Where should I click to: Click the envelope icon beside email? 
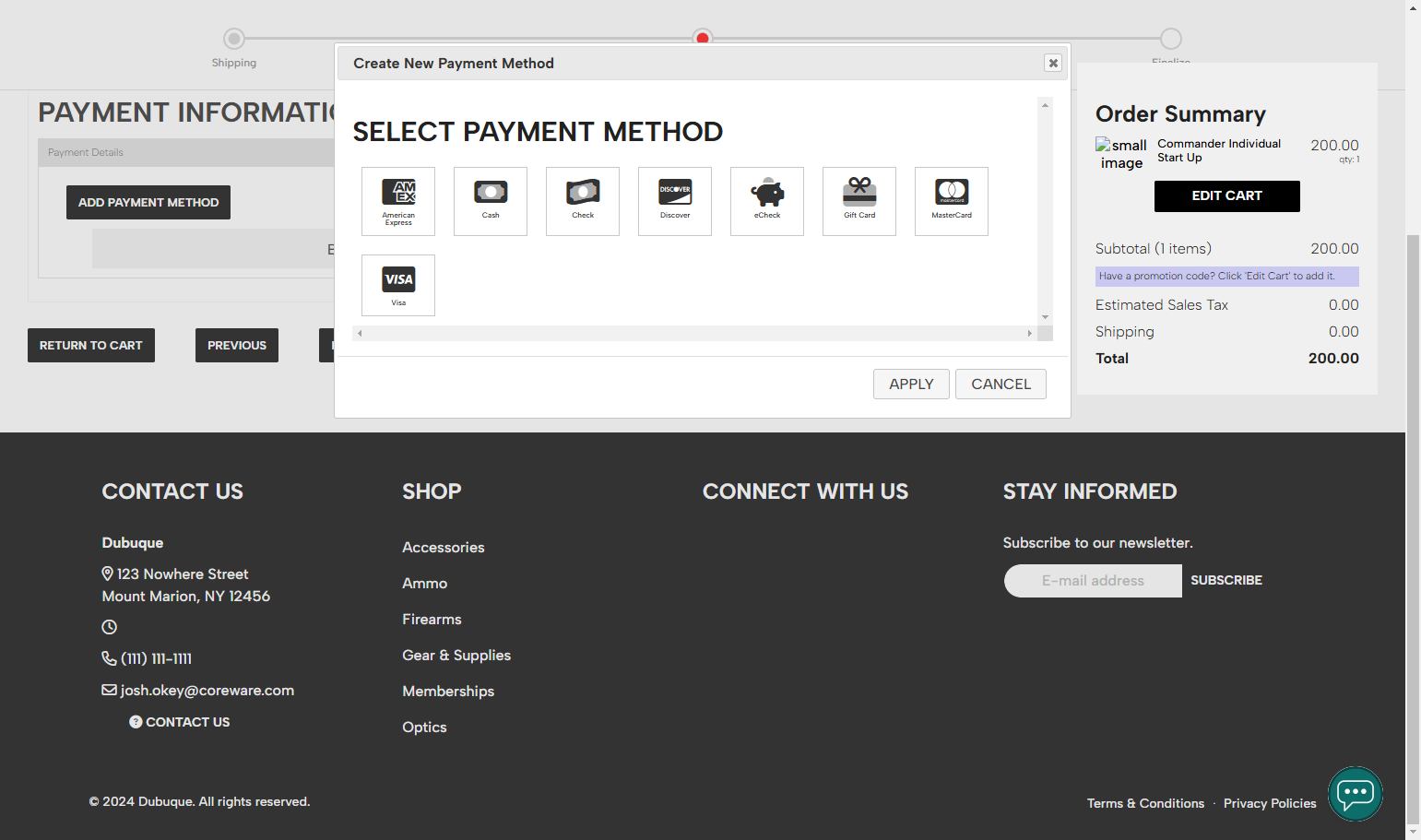point(109,690)
